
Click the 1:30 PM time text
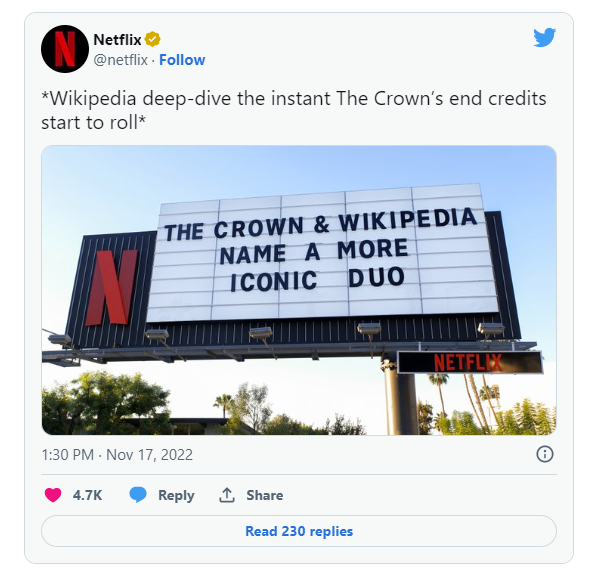pyautogui.click(x=67, y=455)
